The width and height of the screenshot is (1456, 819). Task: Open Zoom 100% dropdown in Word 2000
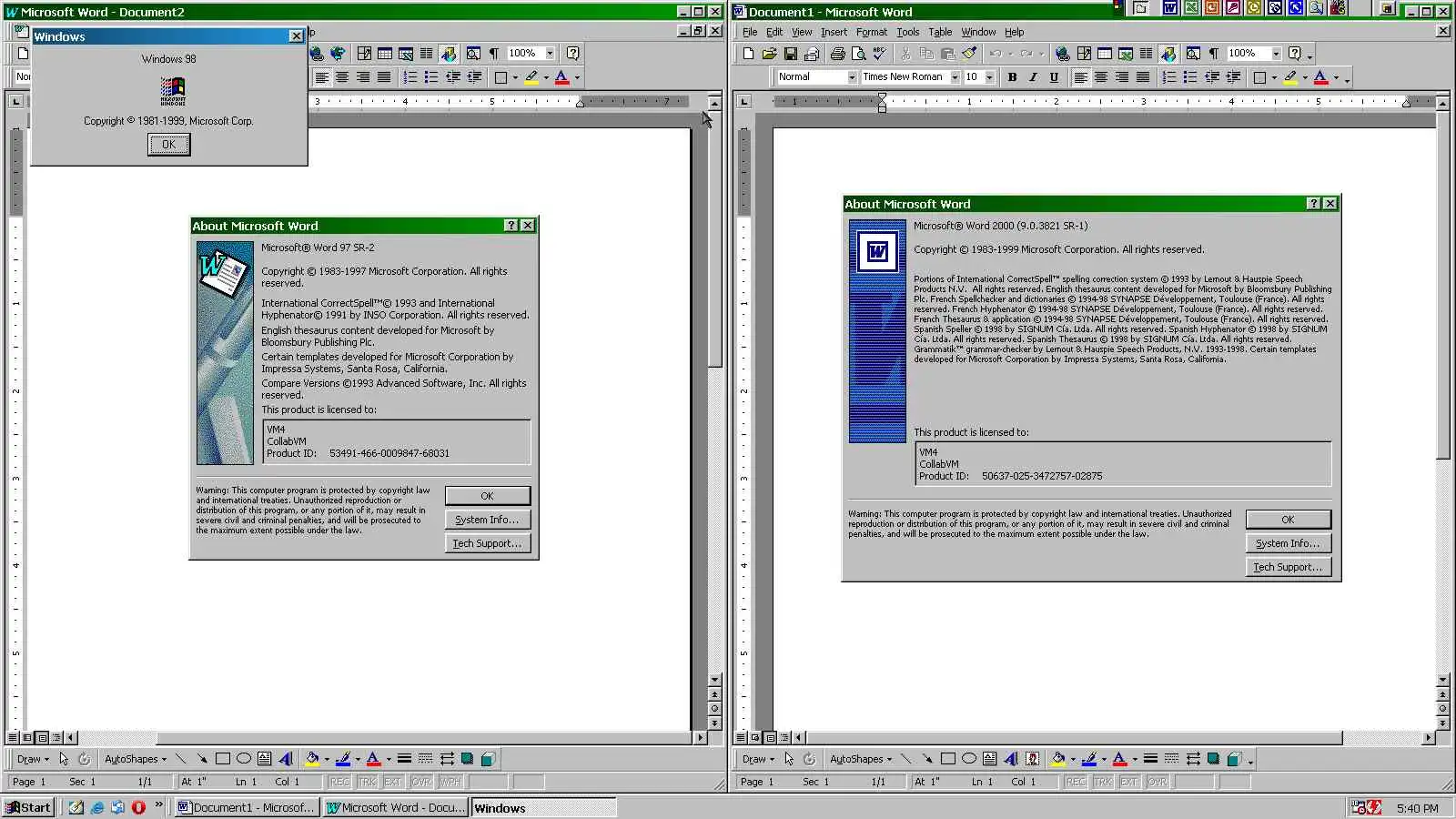(1276, 54)
